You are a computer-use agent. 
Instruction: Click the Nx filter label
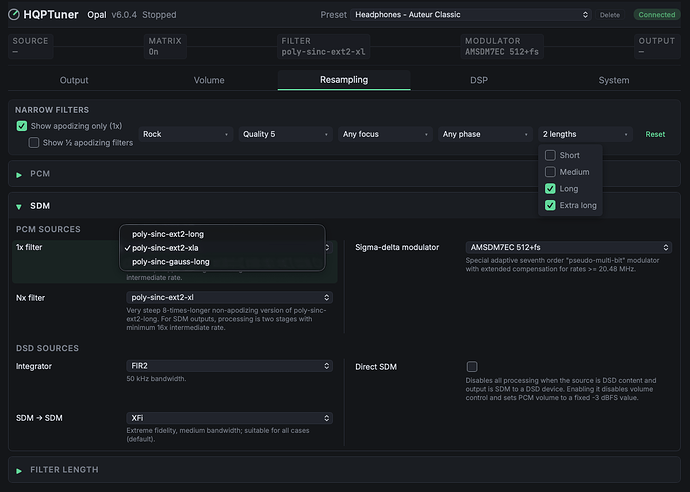(30, 298)
